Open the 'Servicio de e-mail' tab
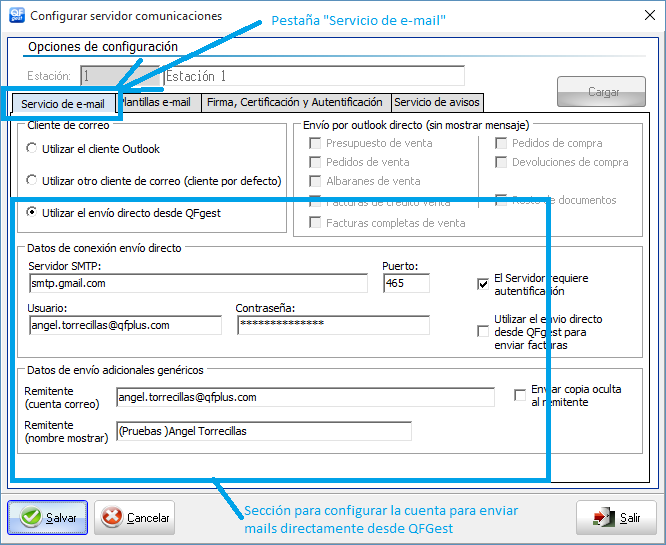The width and height of the screenshot is (666, 545). (x=63, y=103)
